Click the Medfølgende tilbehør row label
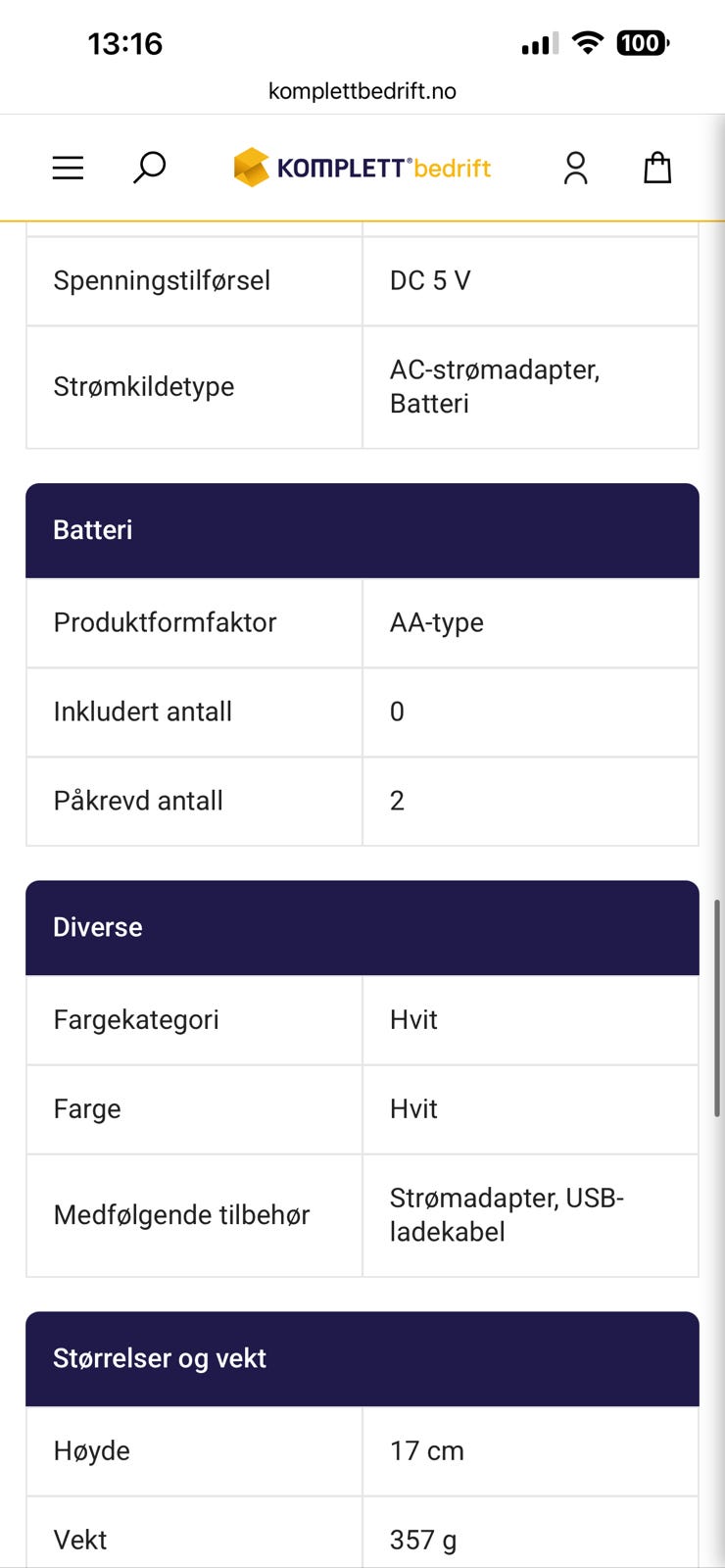The width and height of the screenshot is (725, 1568). (181, 1215)
